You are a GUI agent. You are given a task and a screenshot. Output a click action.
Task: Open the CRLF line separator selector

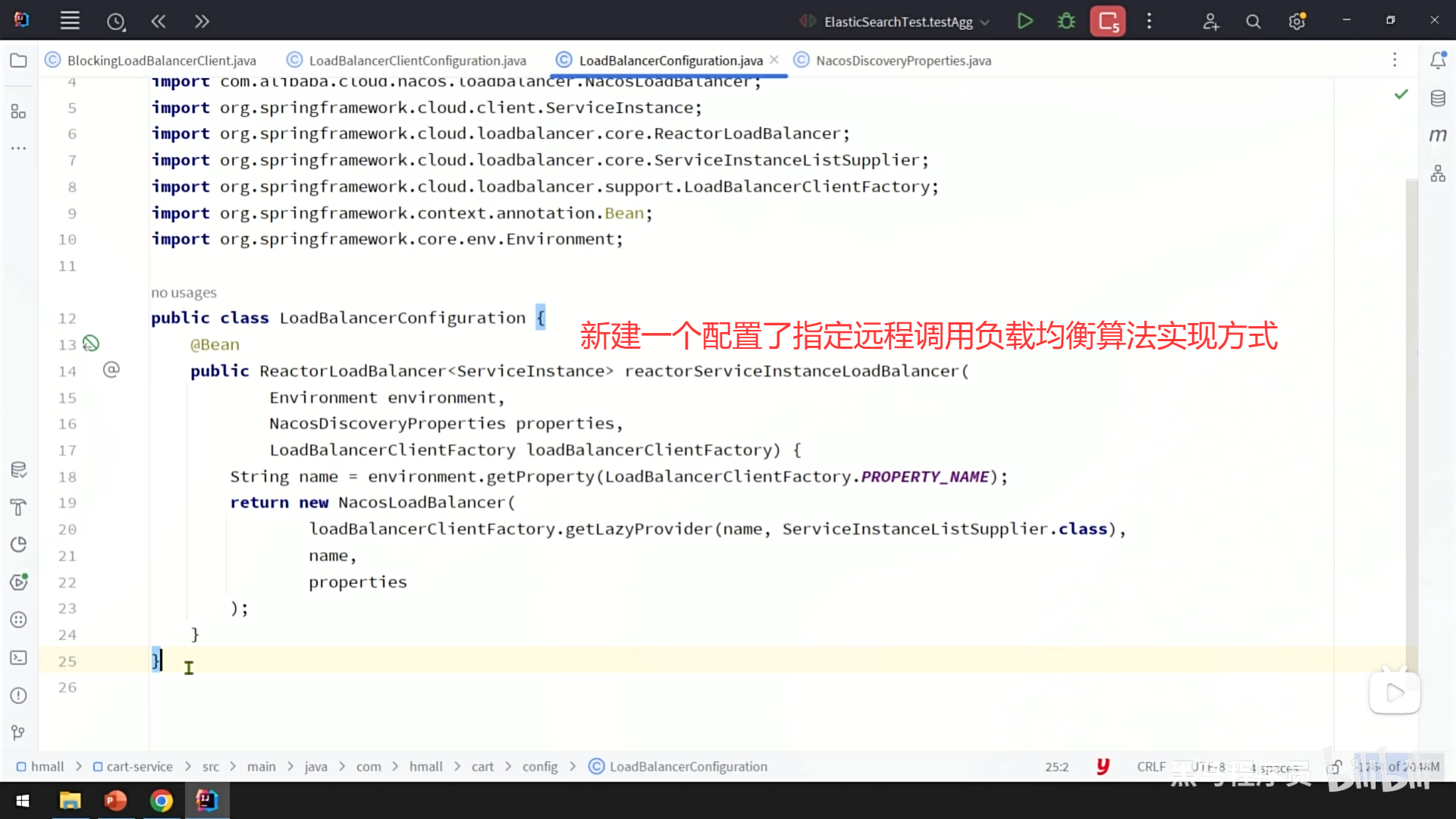click(x=1150, y=767)
